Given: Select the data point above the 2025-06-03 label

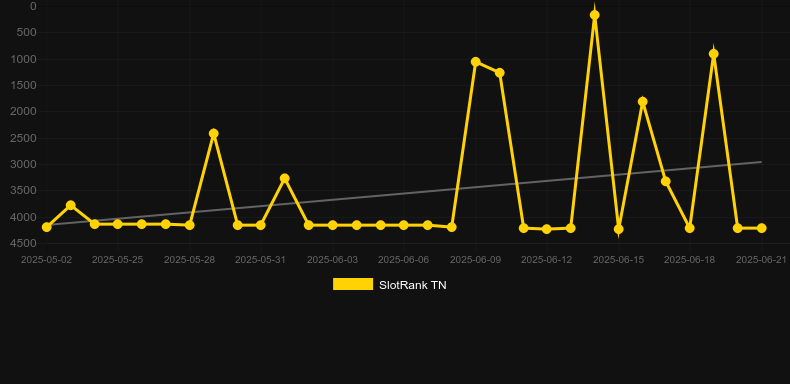Looking at the screenshot, I should point(333,225).
